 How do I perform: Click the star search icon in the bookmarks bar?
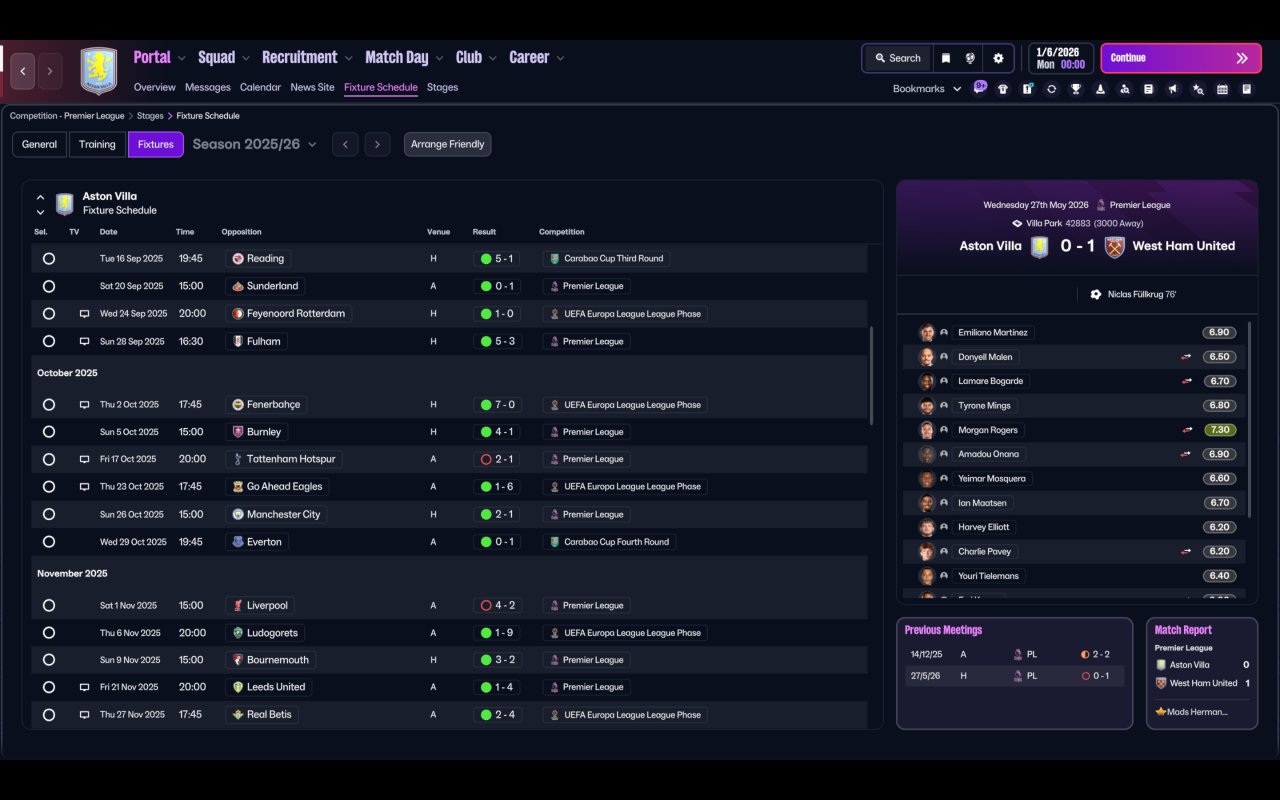(x=1198, y=89)
